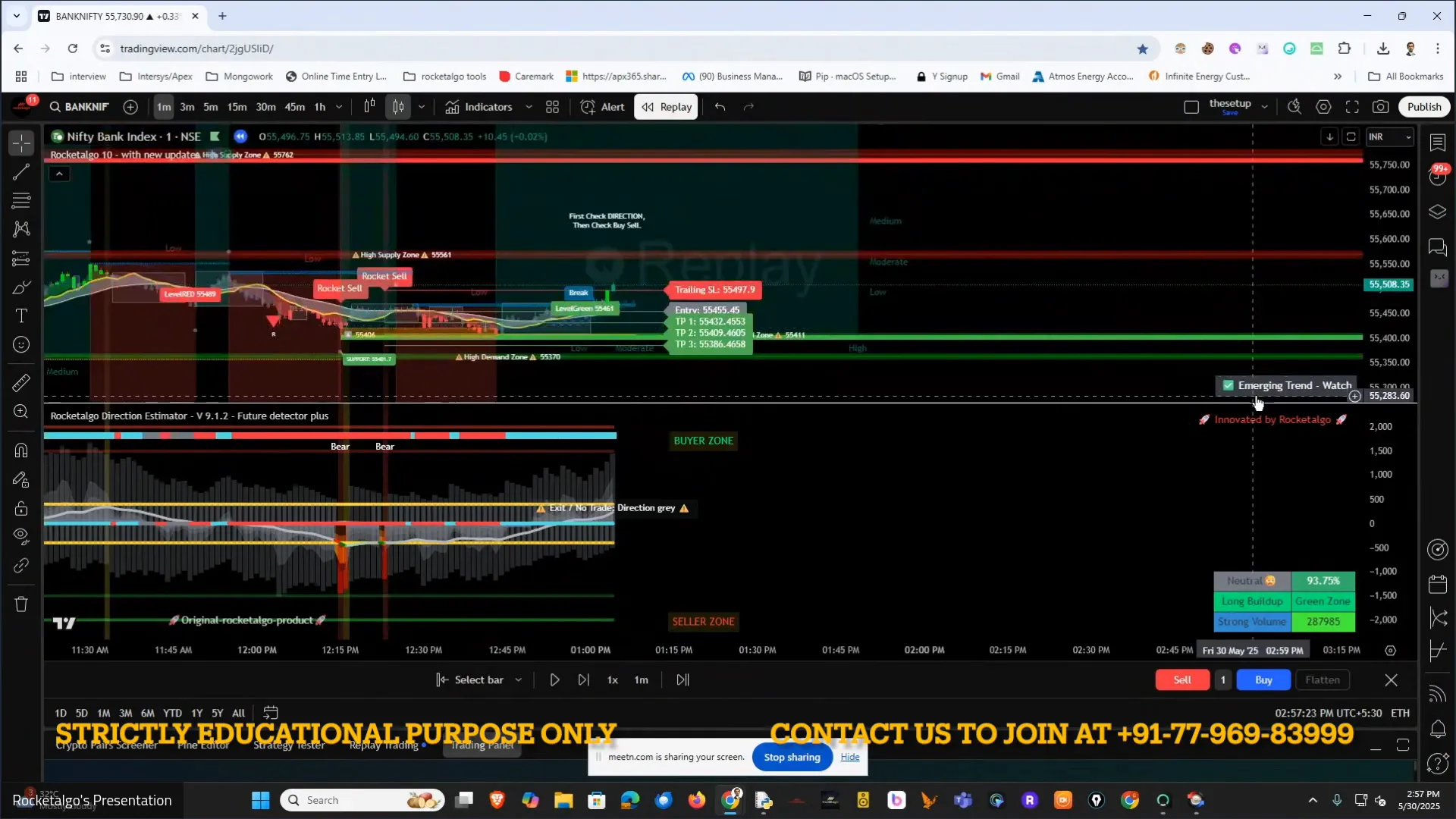Expand the chart style dropdown arrow

[x=422, y=107]
